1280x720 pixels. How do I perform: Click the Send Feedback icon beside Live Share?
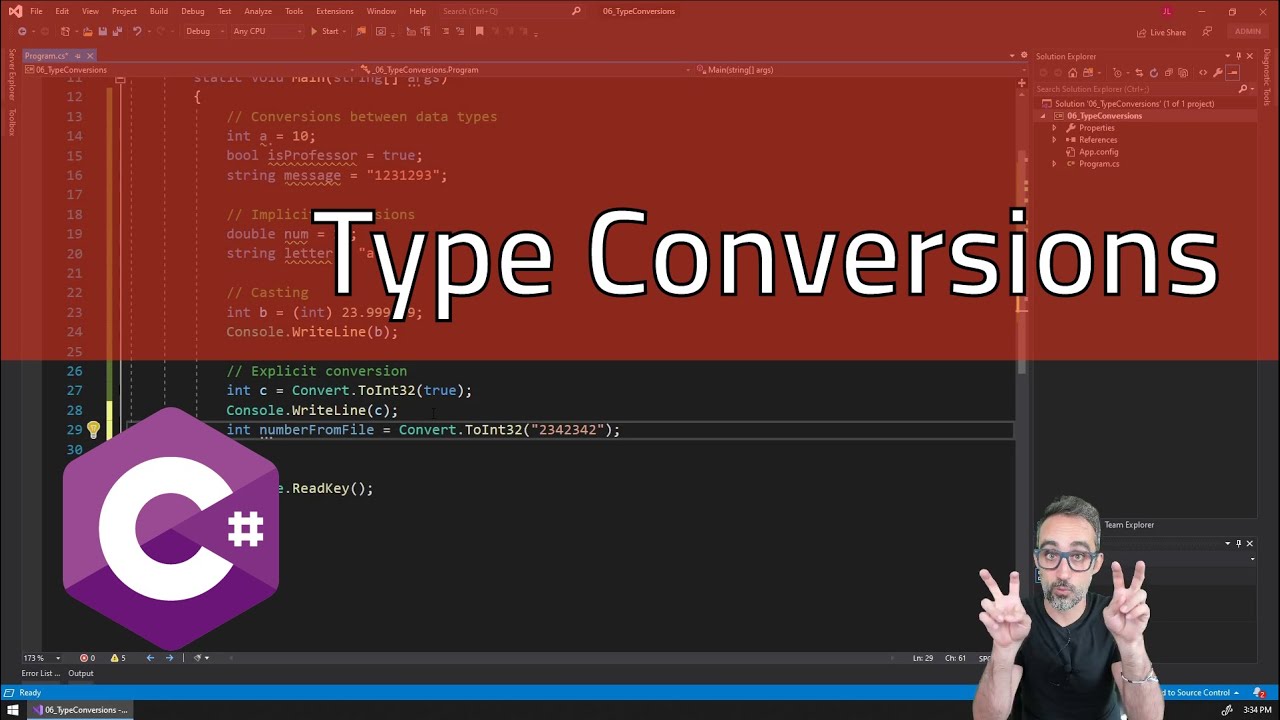point(1206,32)
